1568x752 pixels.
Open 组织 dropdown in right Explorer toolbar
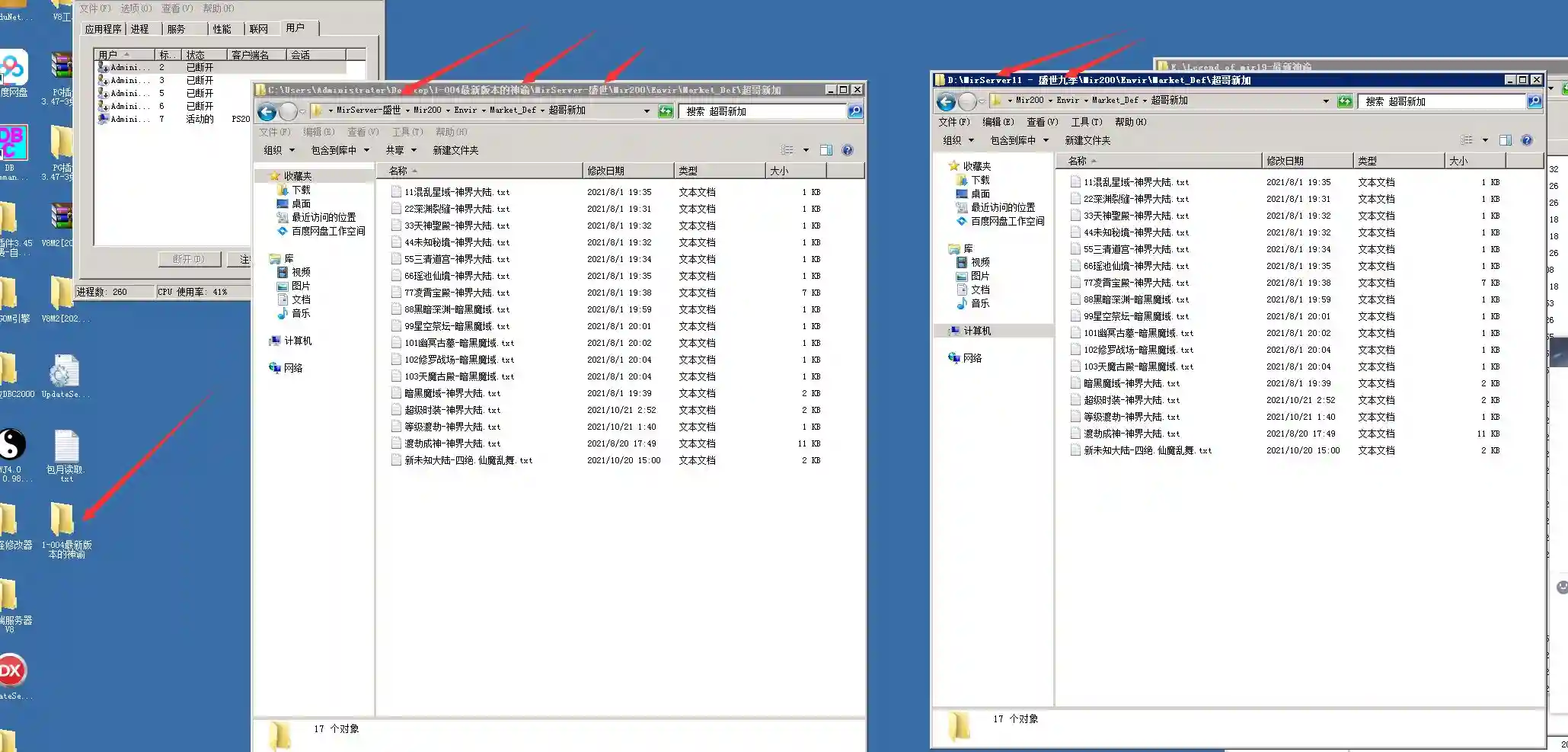(958, 140)
